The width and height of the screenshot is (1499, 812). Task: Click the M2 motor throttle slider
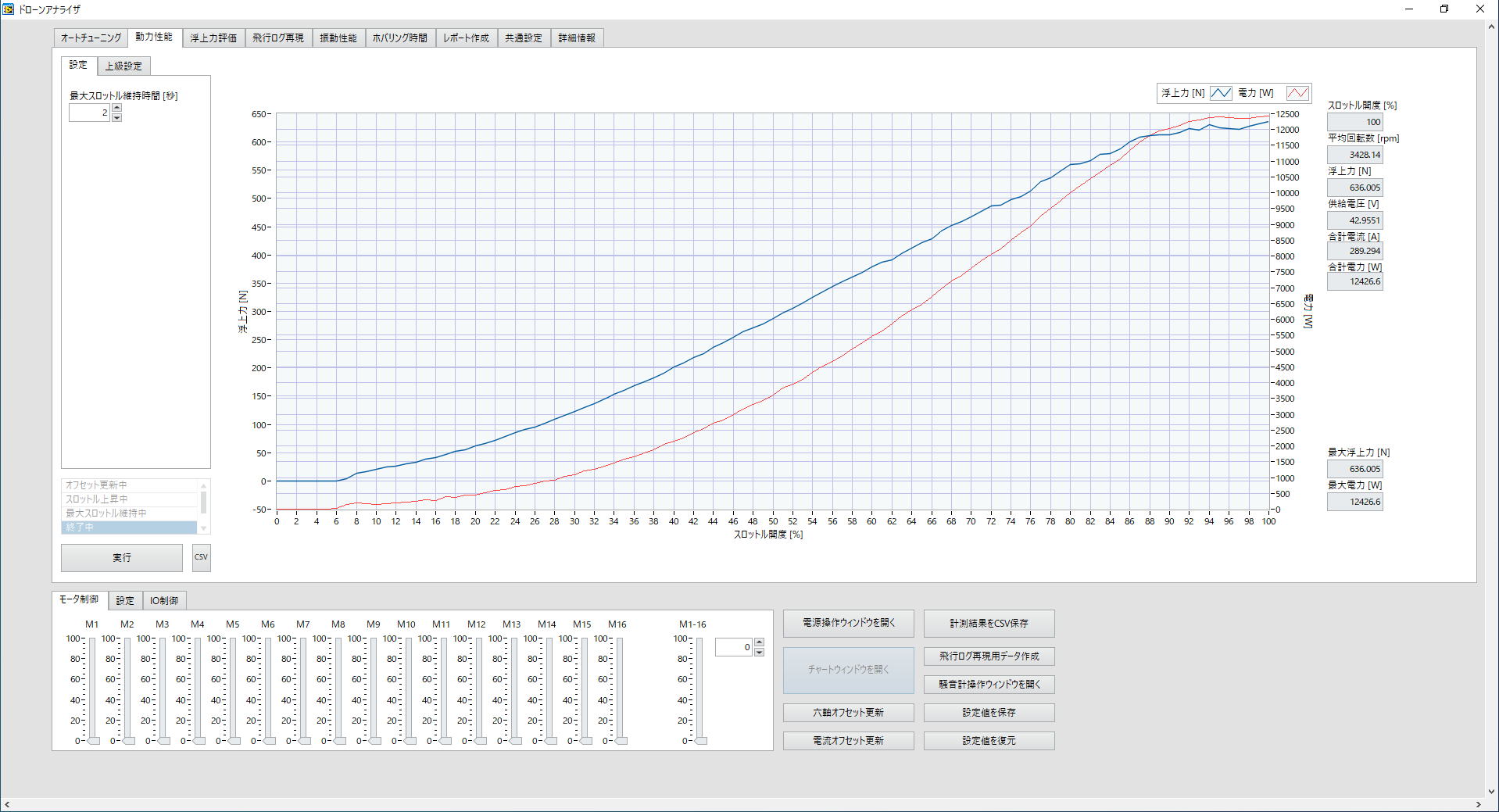[x=128, y=689]
